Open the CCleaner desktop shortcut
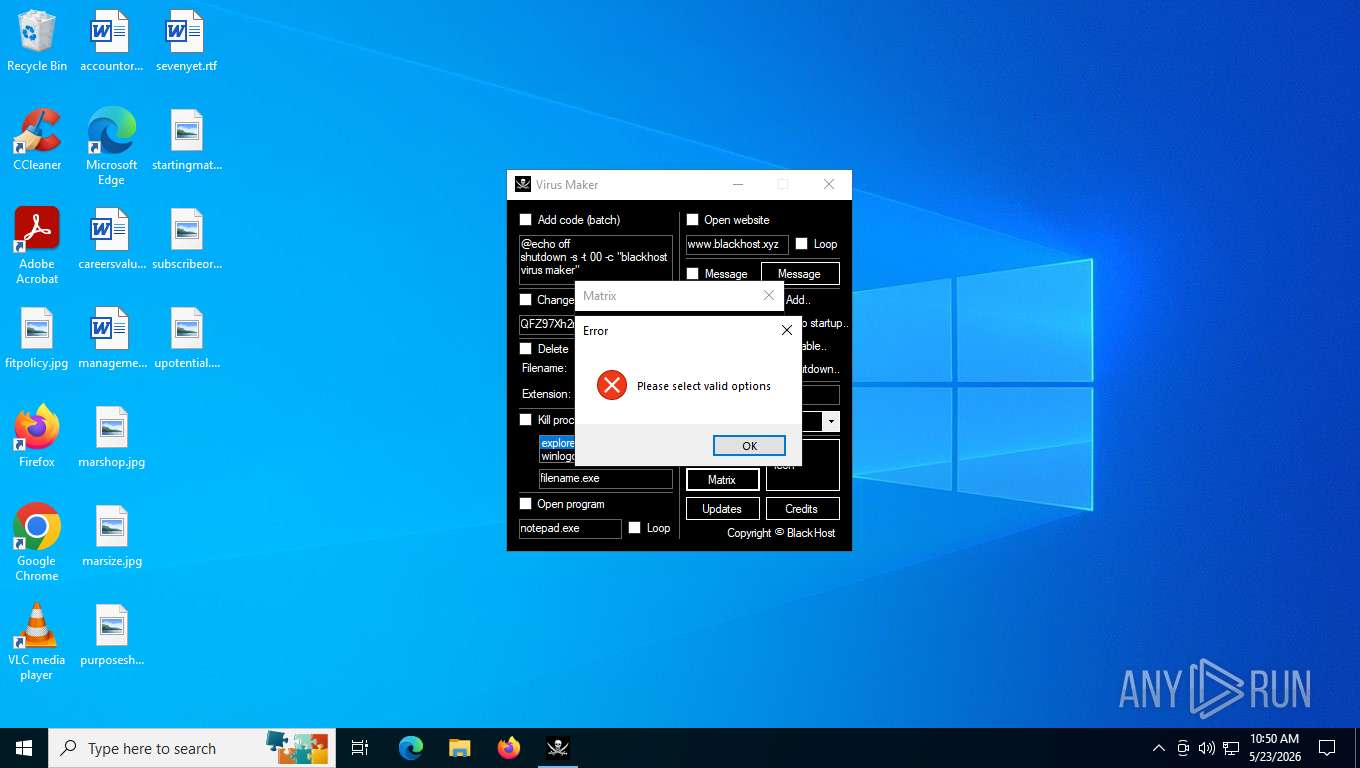The height and width of the screenshot is (768, 1360). click(x=37, y=140)
